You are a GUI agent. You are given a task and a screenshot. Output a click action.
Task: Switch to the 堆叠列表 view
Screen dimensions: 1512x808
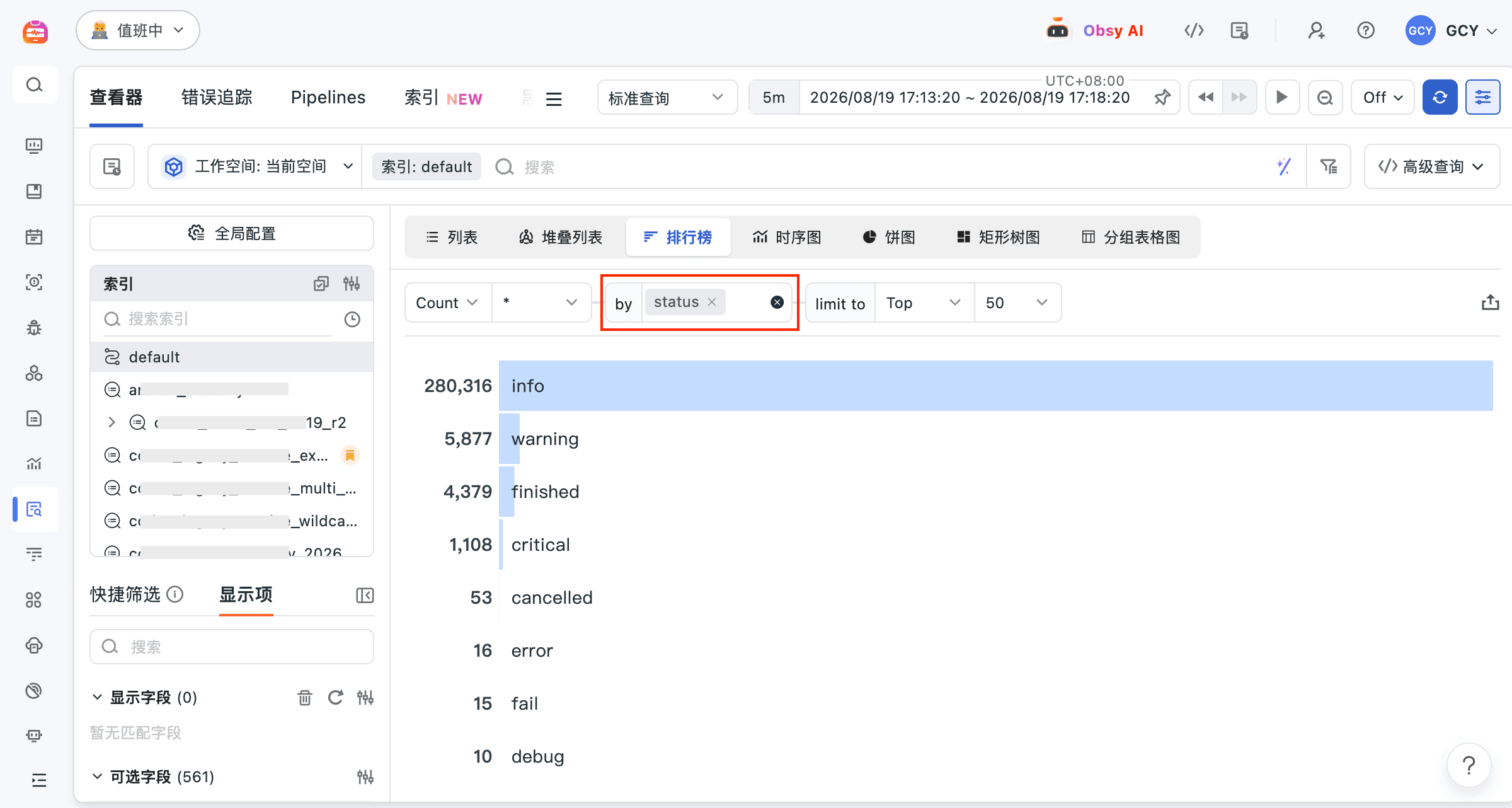[x=561, y=237]
